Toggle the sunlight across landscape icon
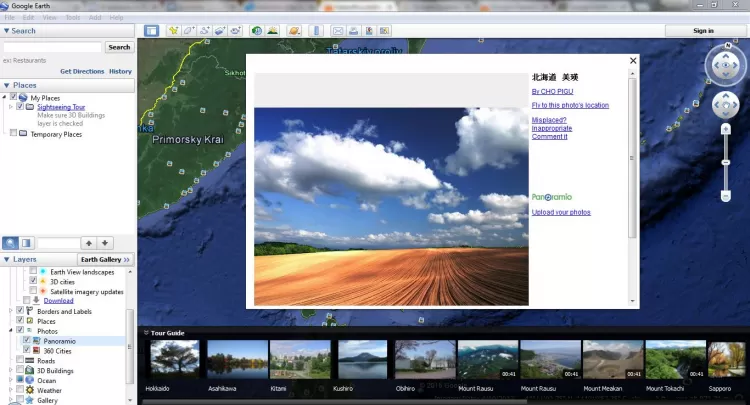Viewport: 750px width, 405px height. click(x=273, y=31)
